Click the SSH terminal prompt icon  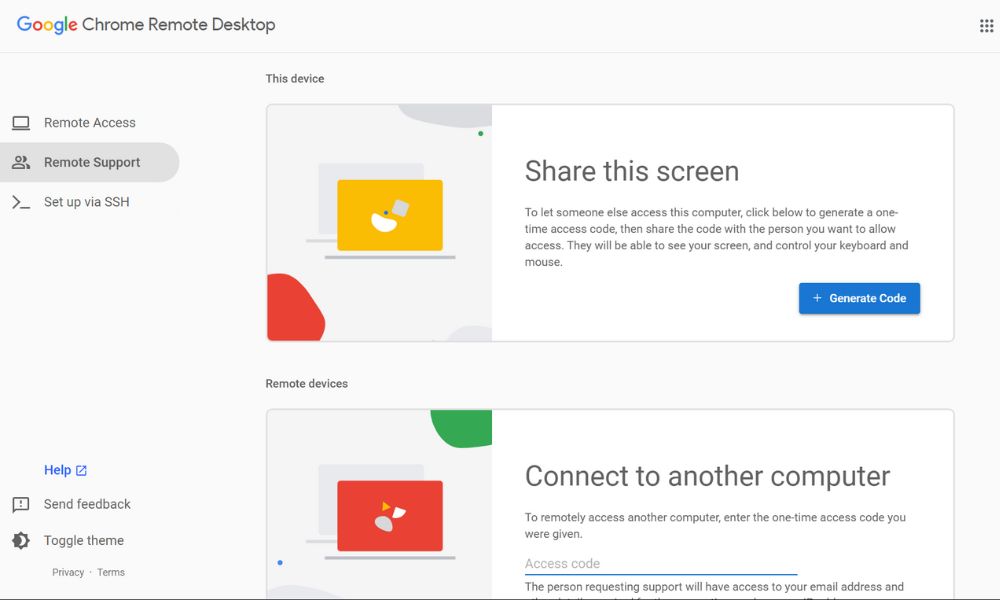[x=21, y=202]
